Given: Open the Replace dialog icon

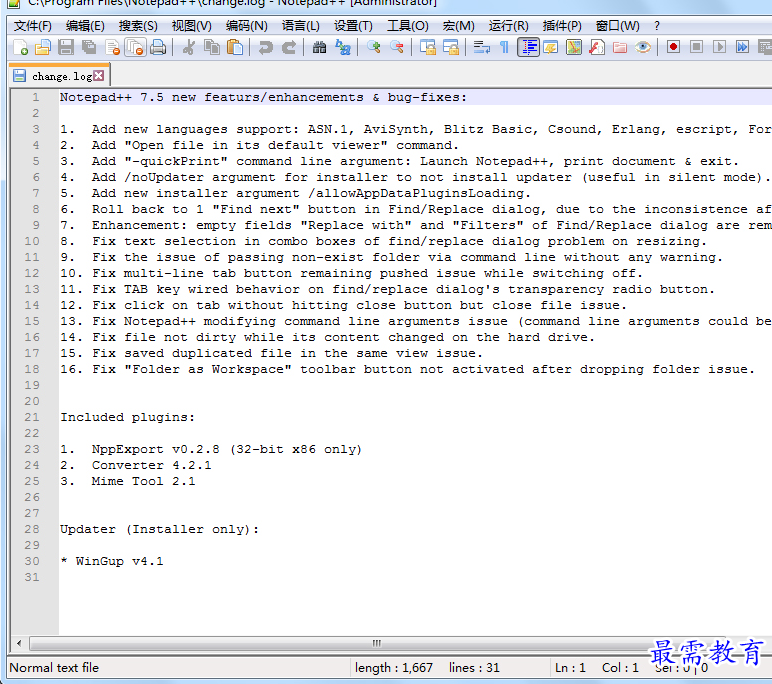Looking at the screenshot, I should pos(343,47).
